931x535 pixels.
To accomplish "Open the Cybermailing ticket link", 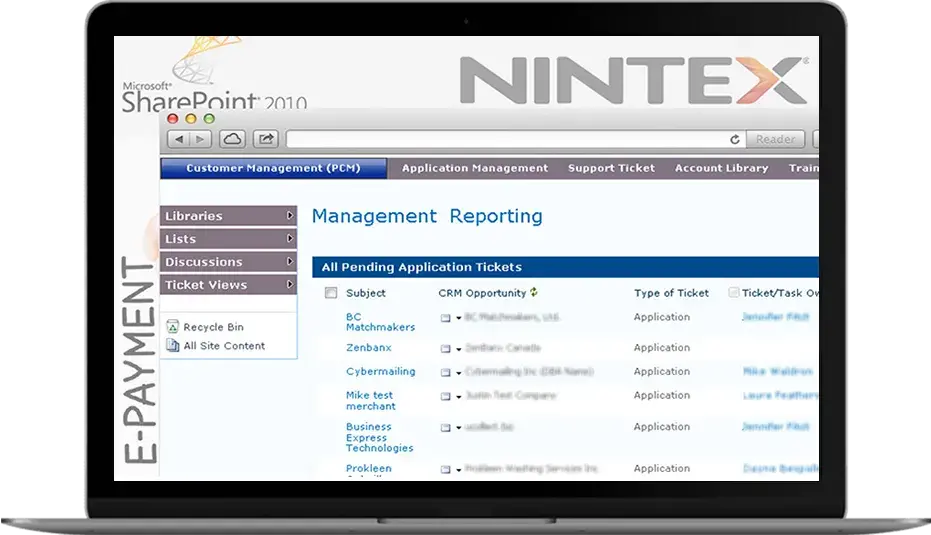I will coord(381,371).
